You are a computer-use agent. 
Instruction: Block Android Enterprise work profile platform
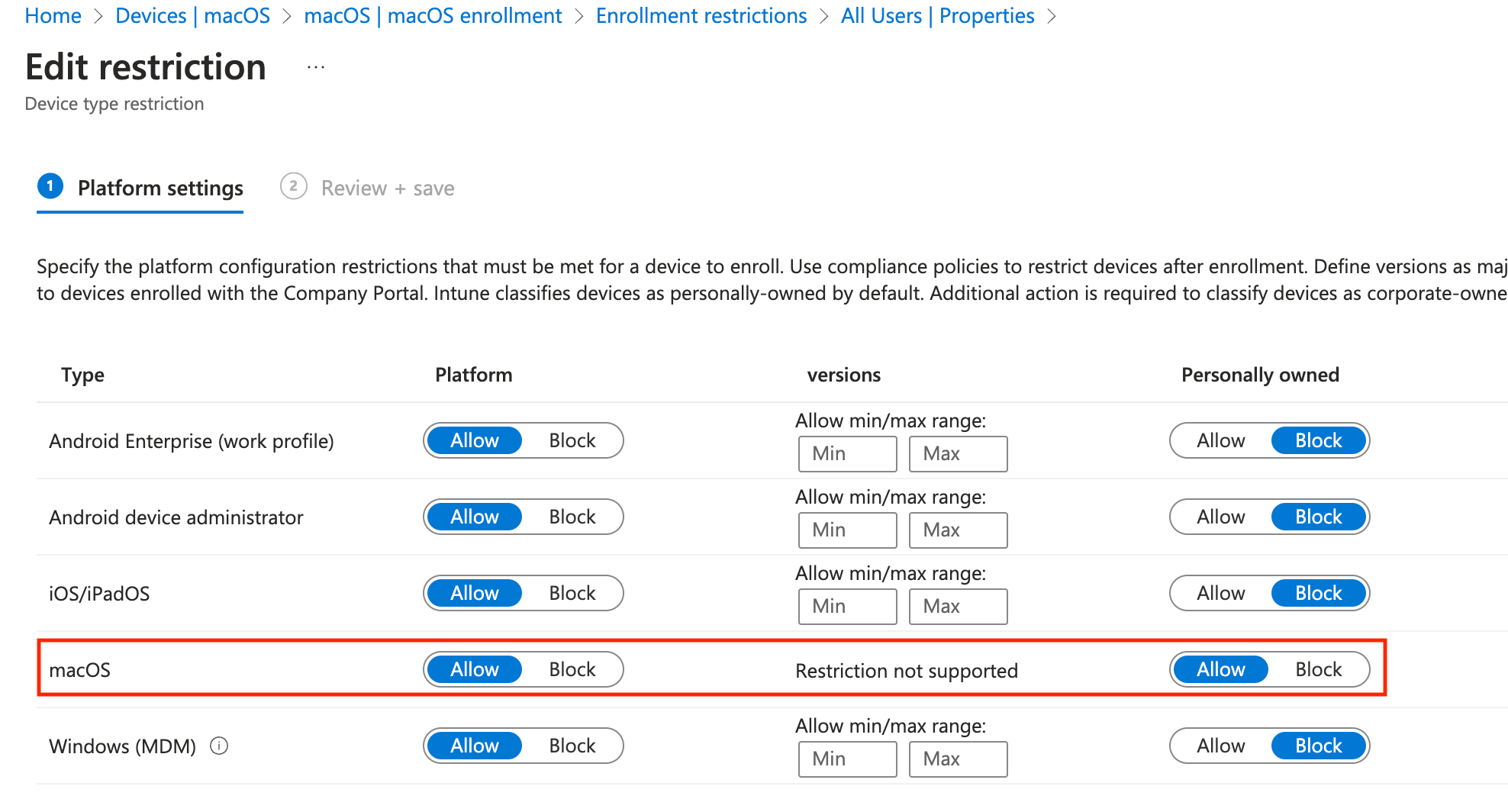572,440
